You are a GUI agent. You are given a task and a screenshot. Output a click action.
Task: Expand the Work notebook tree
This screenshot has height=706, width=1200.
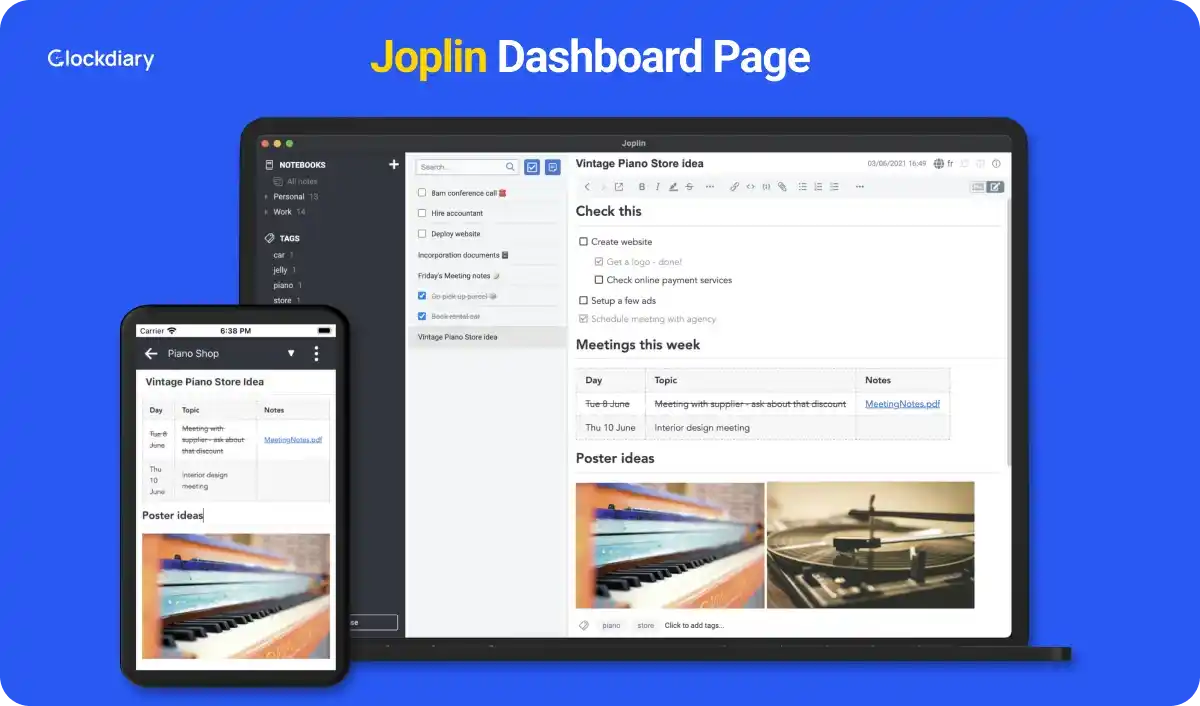point(266,212)
